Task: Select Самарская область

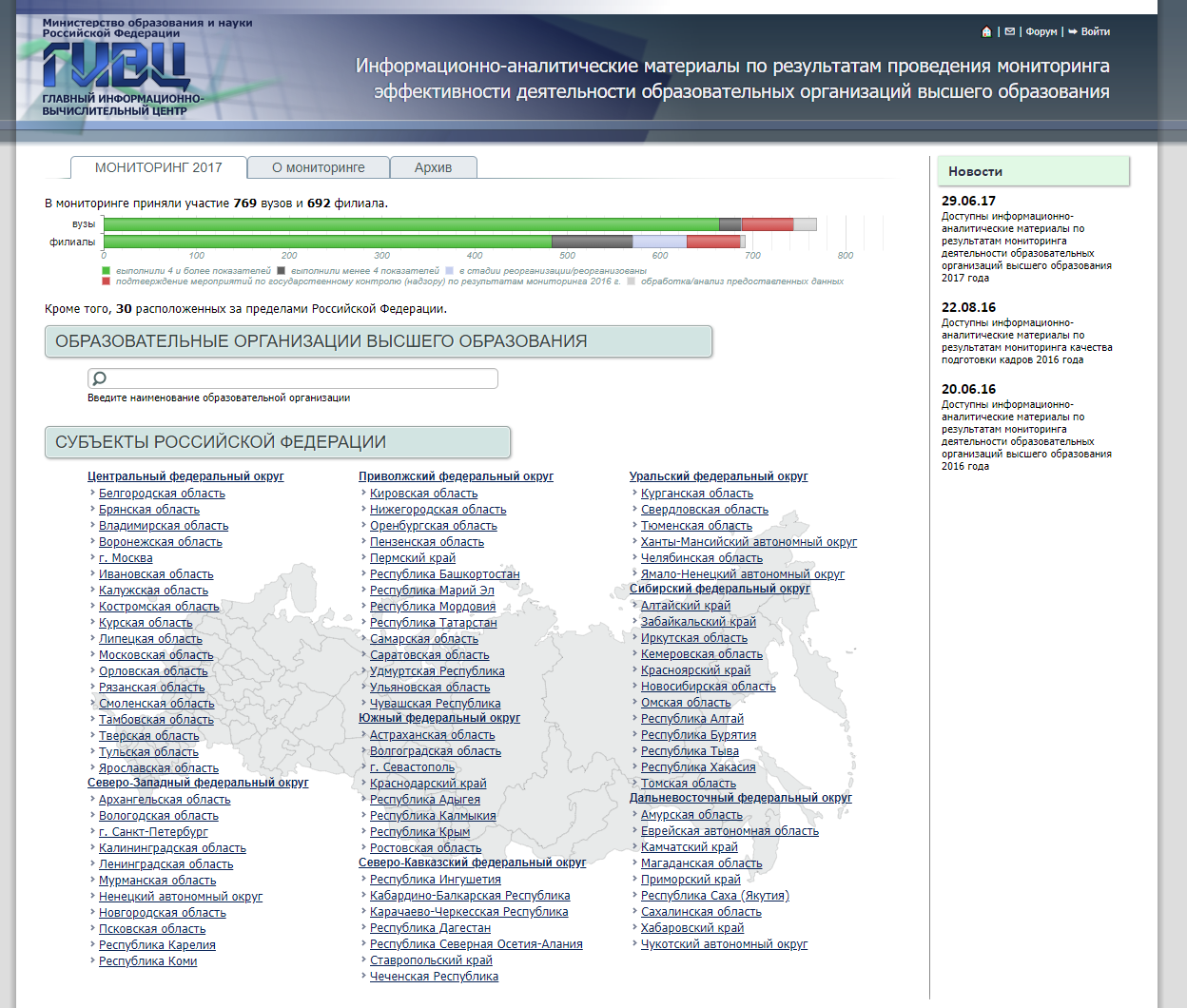Action: (424, 639)
